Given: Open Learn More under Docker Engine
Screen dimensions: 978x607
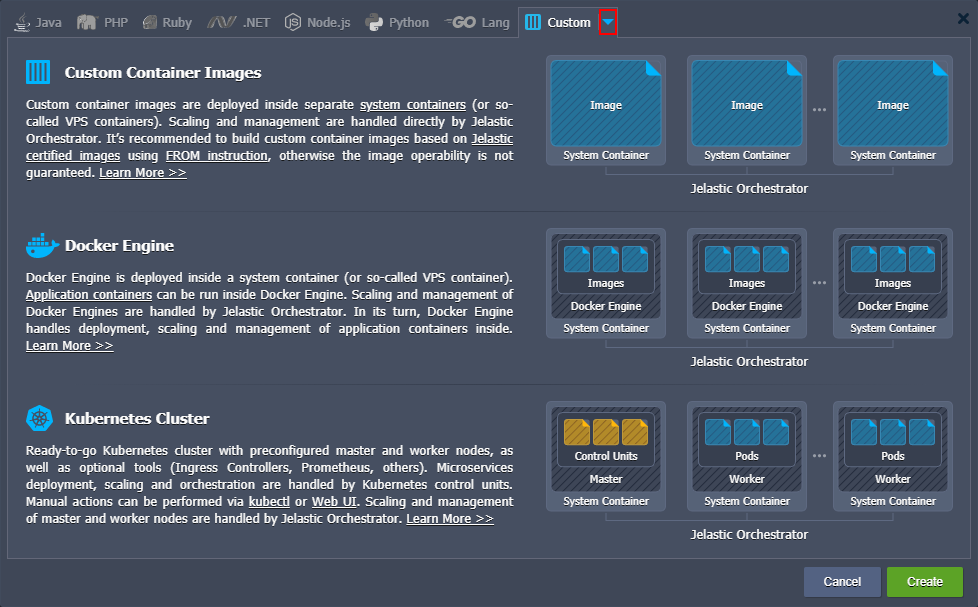Looking at the screenshot, I should pyautogui.click(x=69, y=346).
